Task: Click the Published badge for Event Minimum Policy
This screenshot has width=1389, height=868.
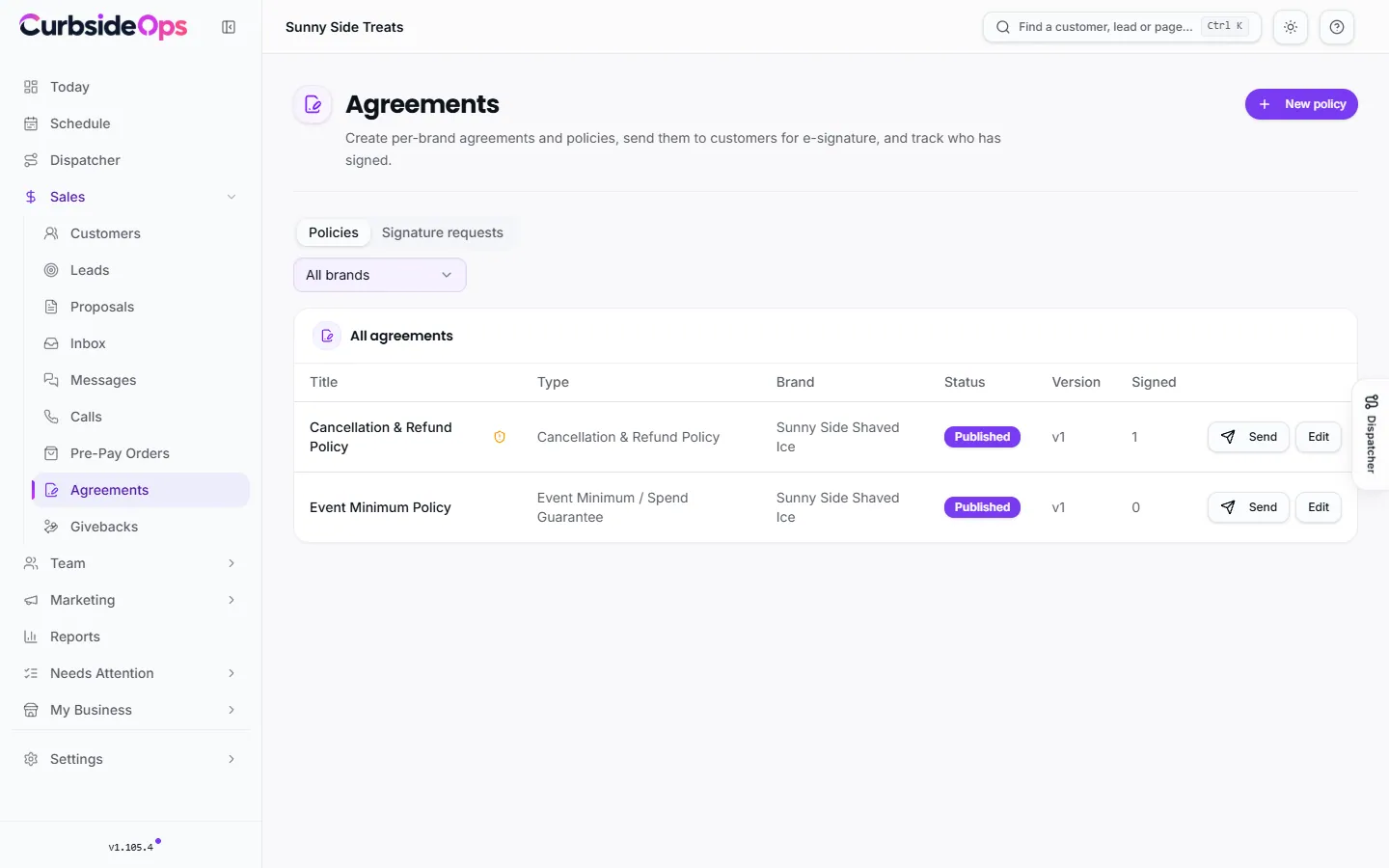Action: (982, 507)
